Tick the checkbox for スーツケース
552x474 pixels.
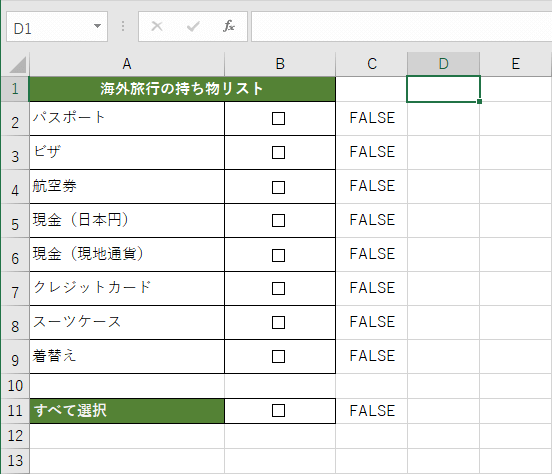point(278,322)
